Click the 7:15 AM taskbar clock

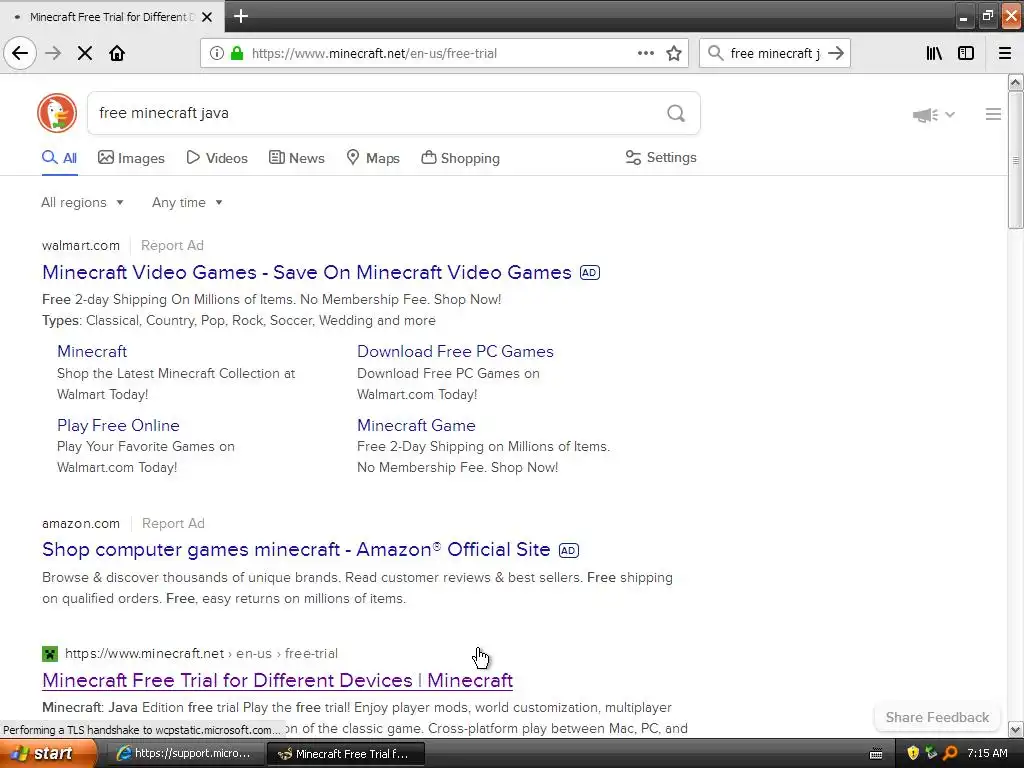pos(987,754)
